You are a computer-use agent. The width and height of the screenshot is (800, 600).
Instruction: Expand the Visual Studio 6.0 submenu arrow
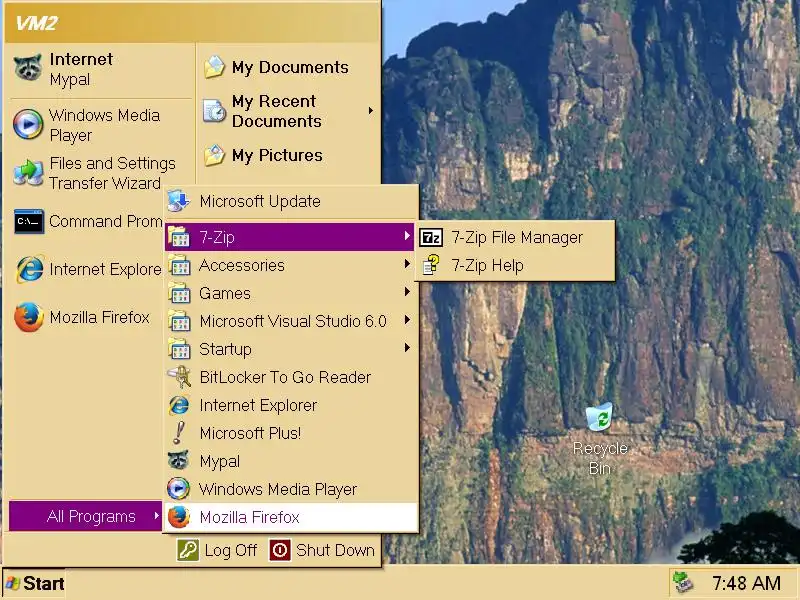407,320
